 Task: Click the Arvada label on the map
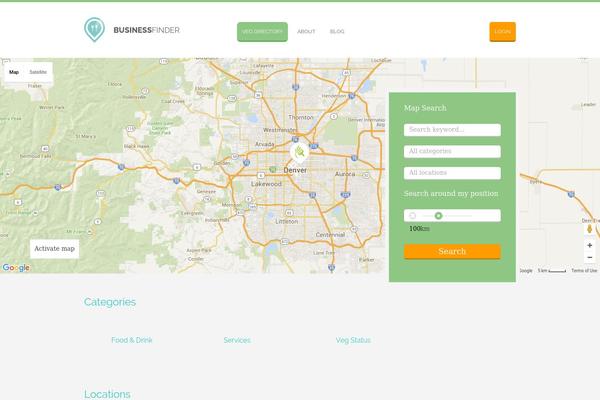point(265,144)
